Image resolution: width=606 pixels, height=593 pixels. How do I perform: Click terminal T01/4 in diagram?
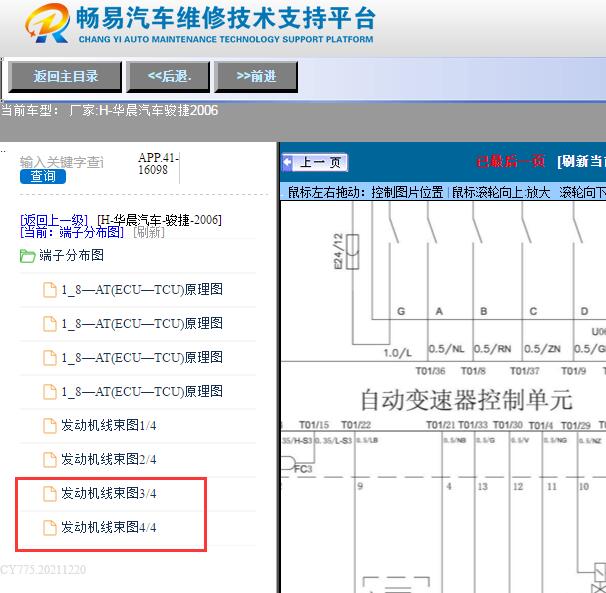[x=541, y=426]
